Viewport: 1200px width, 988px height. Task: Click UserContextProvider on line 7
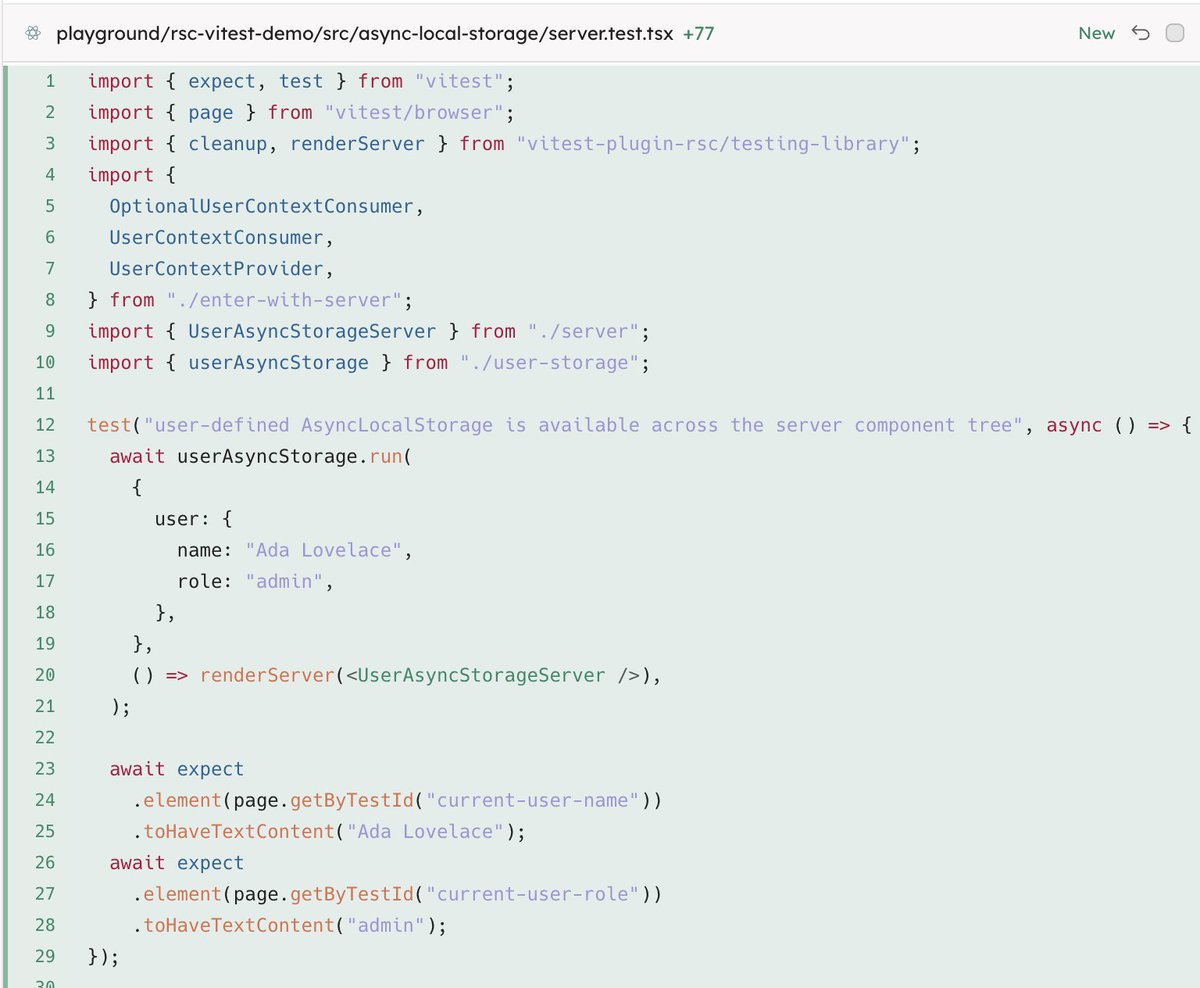click(x=216, y=268)
